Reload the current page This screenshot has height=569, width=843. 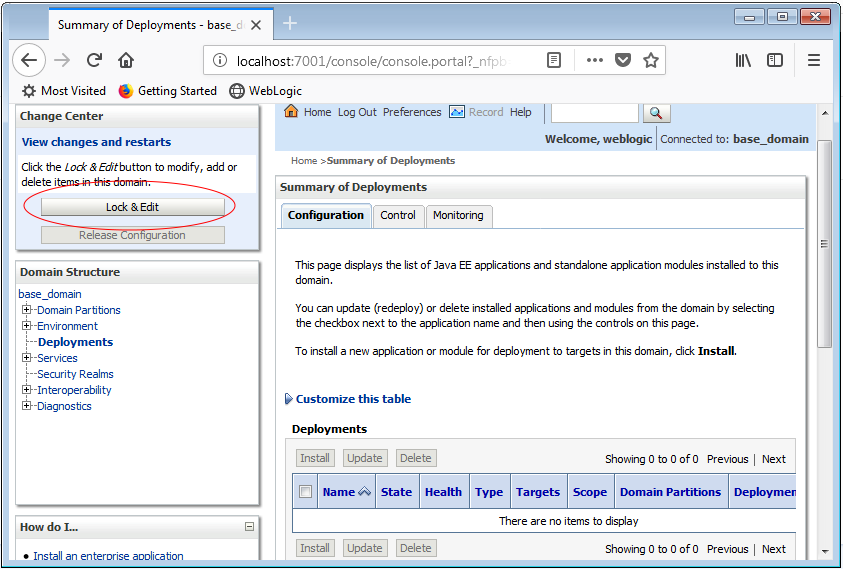(x=95, y=60)
